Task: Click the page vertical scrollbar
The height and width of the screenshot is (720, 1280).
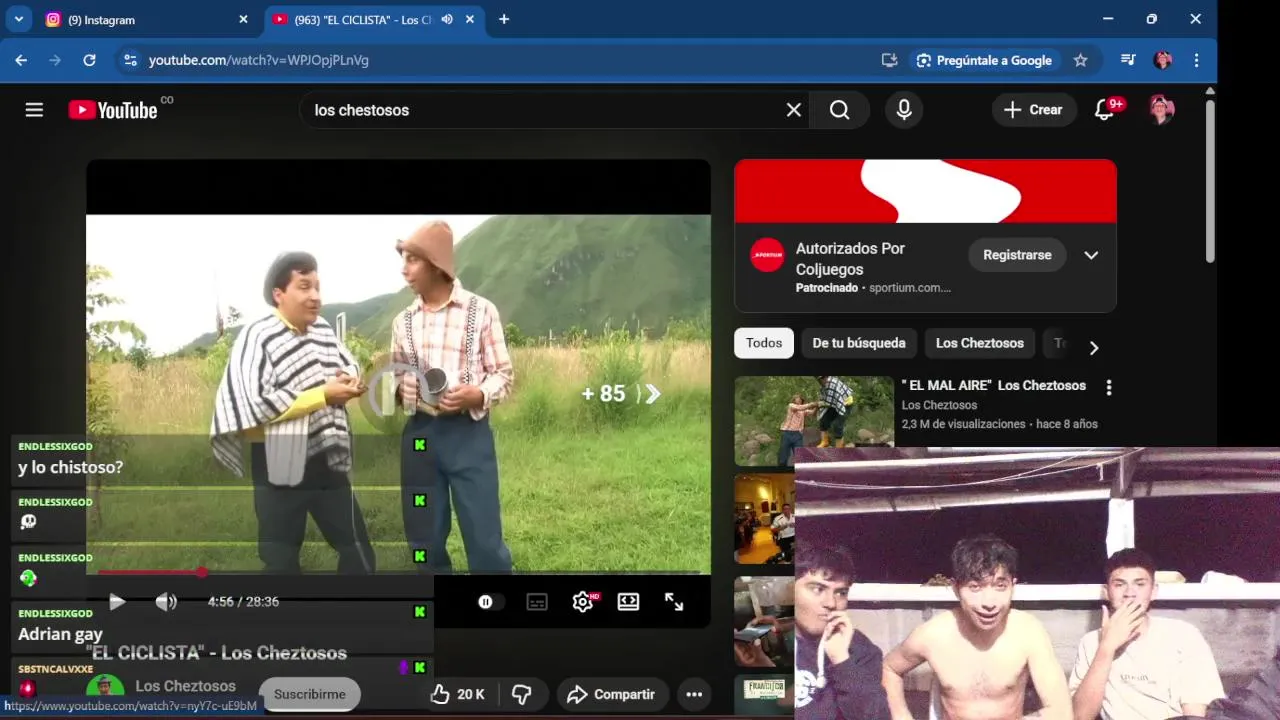Action: 1210,180
